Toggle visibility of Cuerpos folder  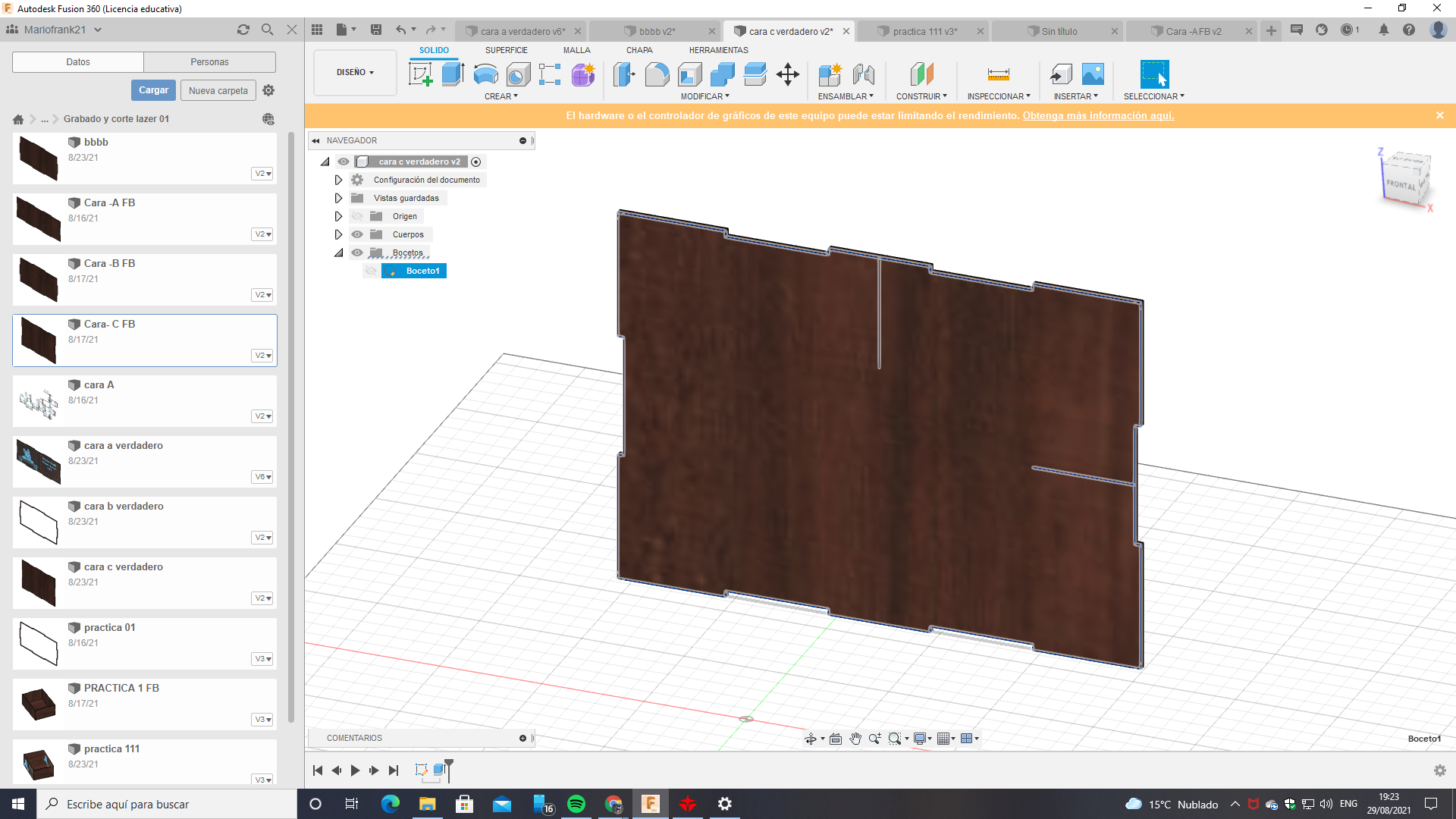click(x=357, y=234)
